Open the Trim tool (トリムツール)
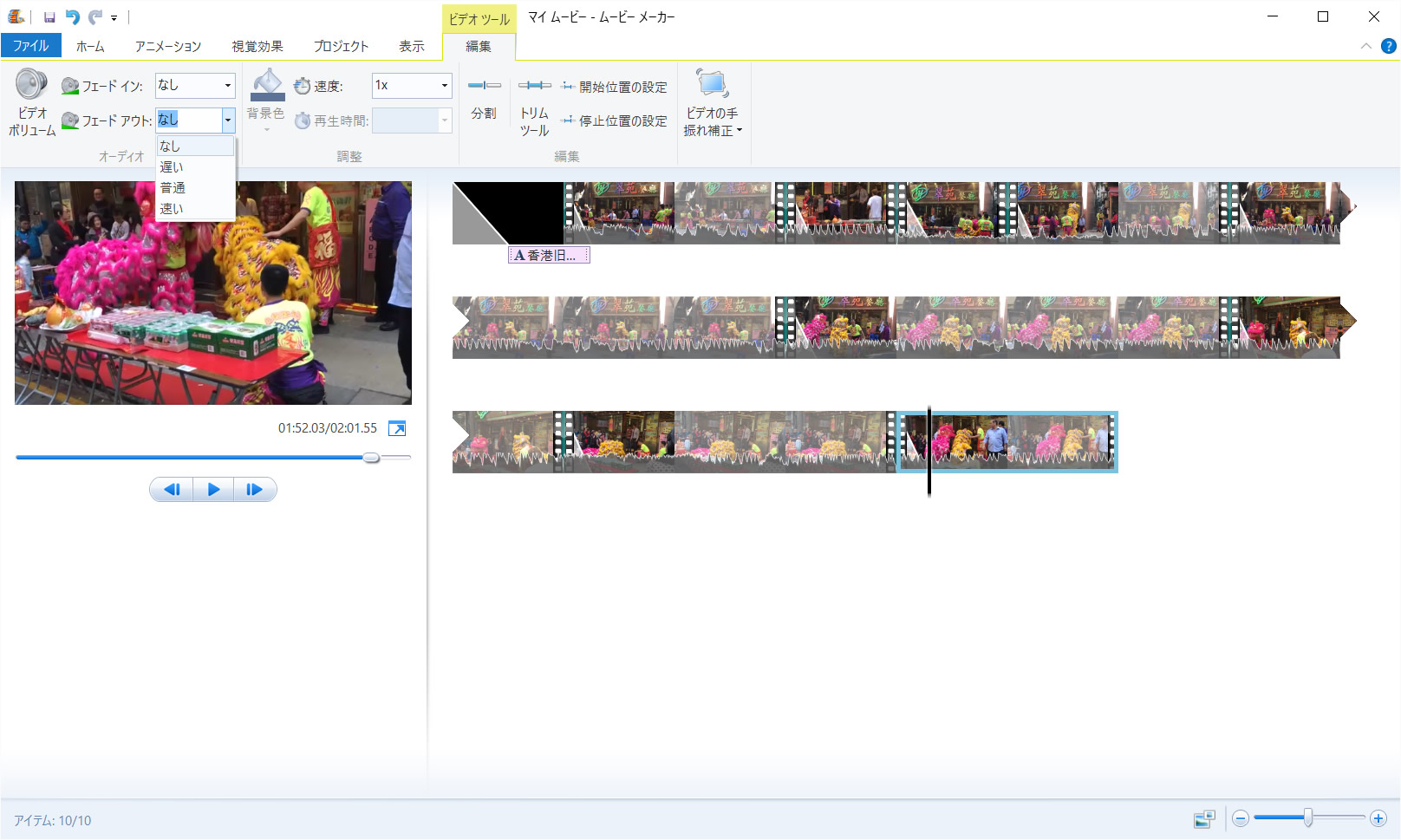This screenshot has width=1401, height=840. point(534,86)
